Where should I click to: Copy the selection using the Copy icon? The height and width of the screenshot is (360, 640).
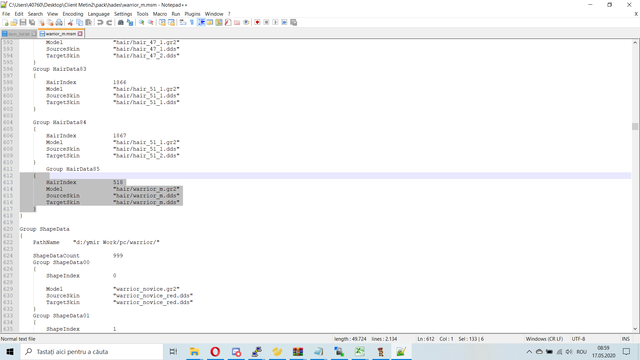pyautogui.click(x=80, y=22)
